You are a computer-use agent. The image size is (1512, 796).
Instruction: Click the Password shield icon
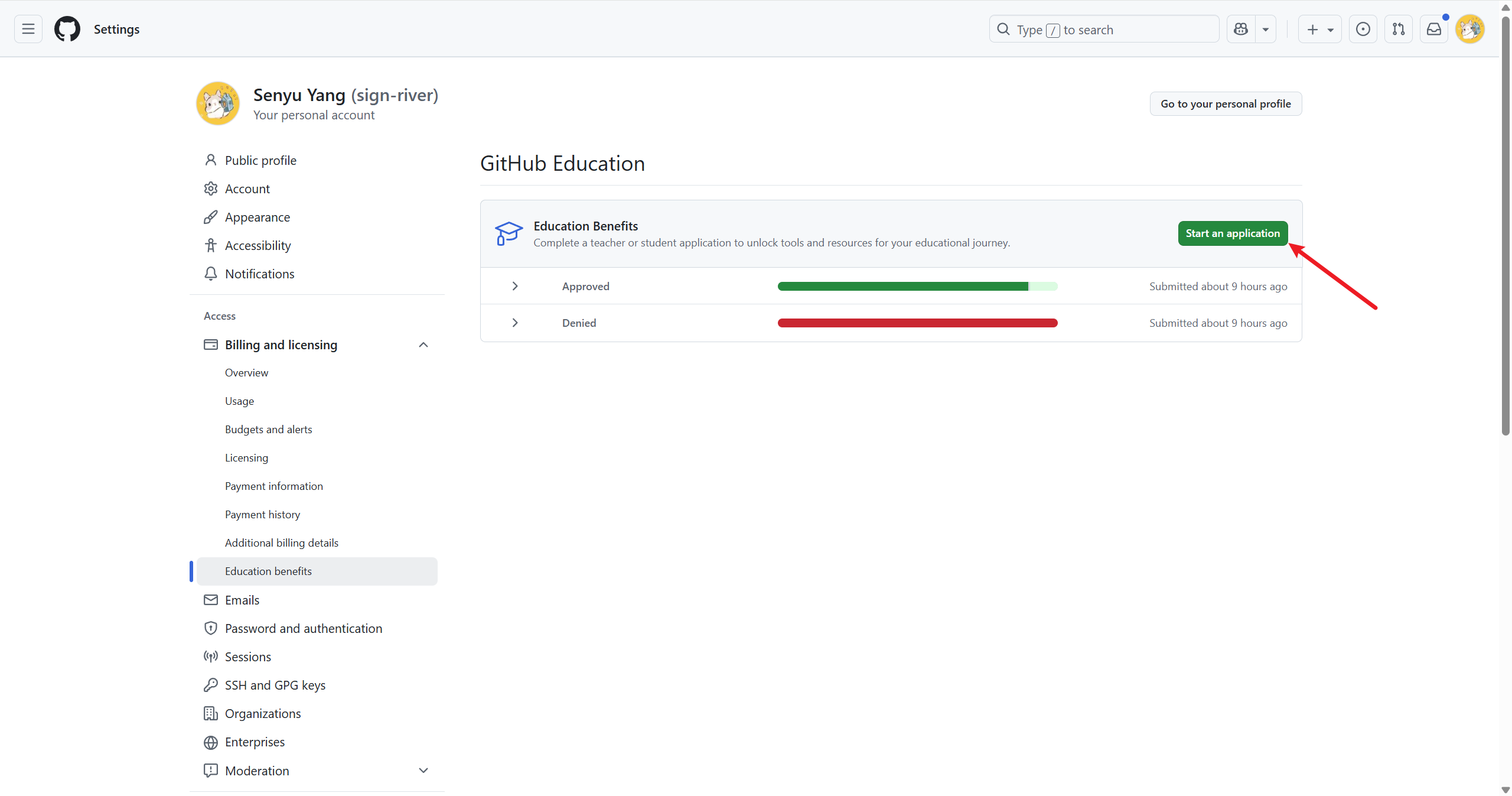coord(211,628)
